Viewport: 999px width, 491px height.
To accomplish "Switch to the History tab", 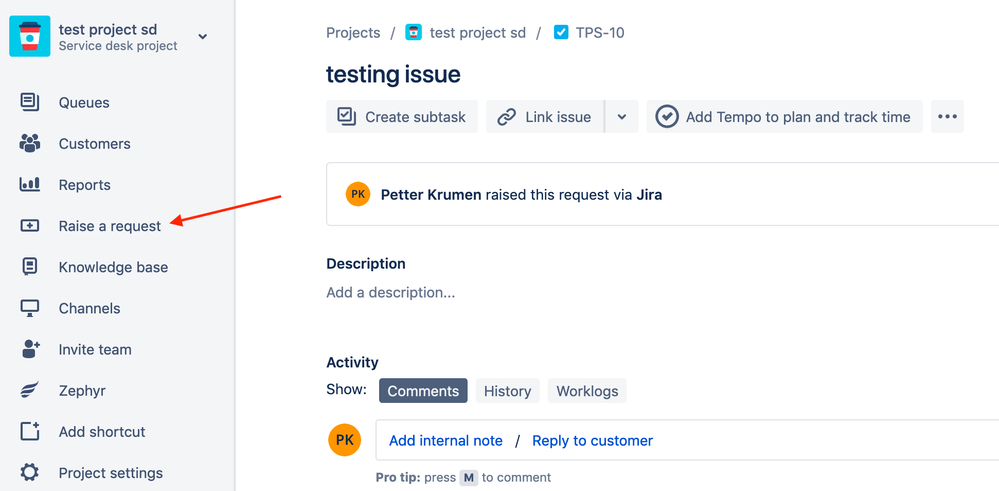I will 507,391.
